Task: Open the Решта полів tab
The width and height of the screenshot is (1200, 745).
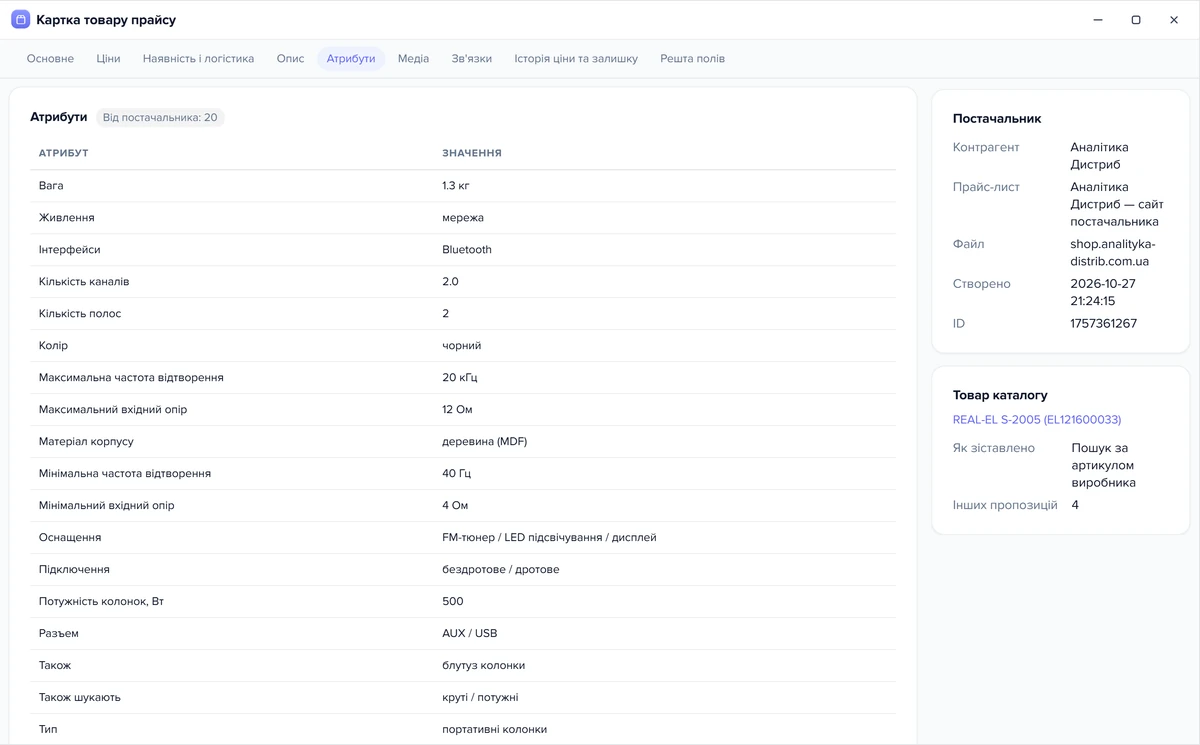Action: click(x=693, y=59)
